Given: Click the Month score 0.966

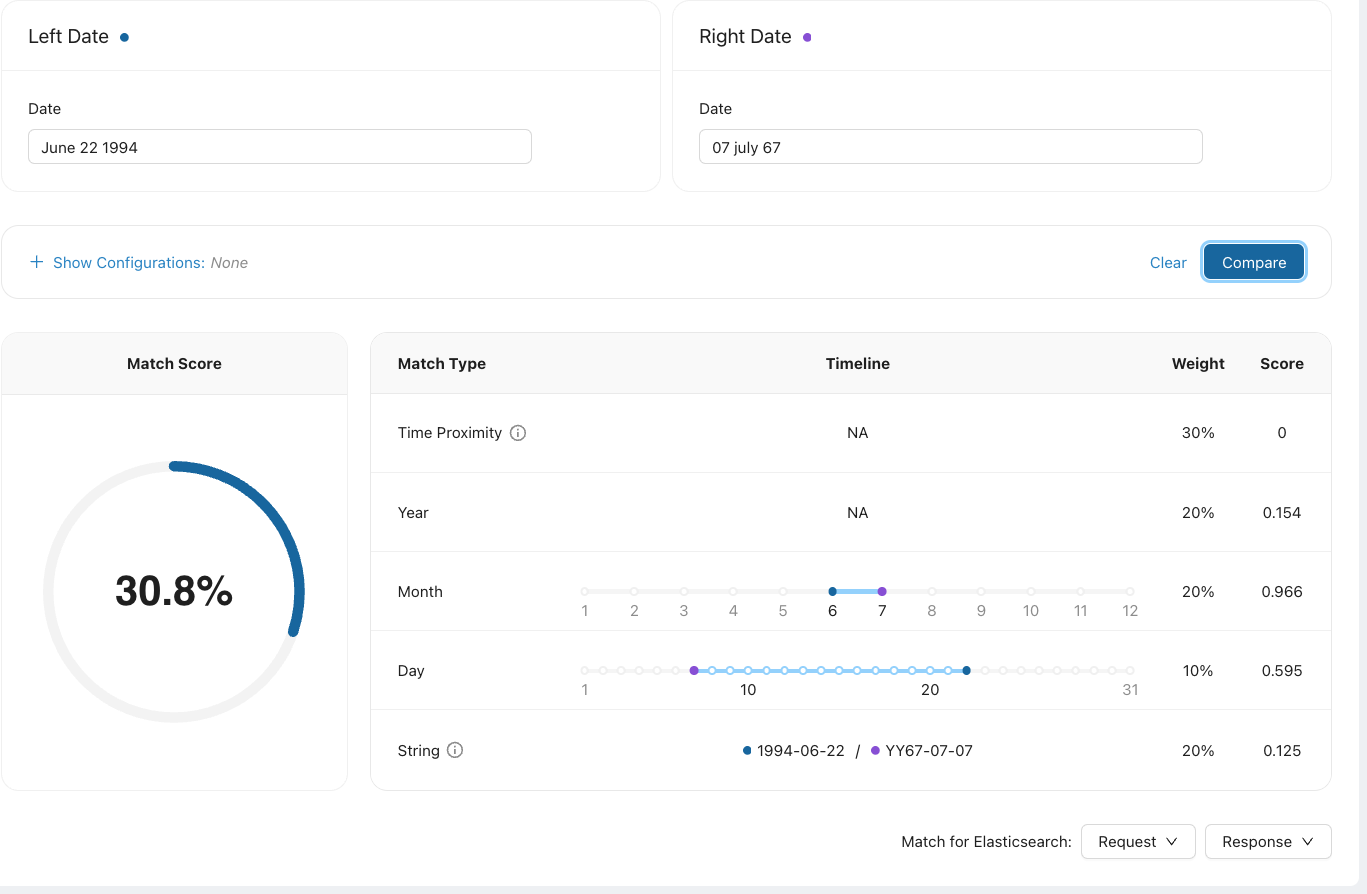Looking at the screenshot, I should pos(1282,592).
